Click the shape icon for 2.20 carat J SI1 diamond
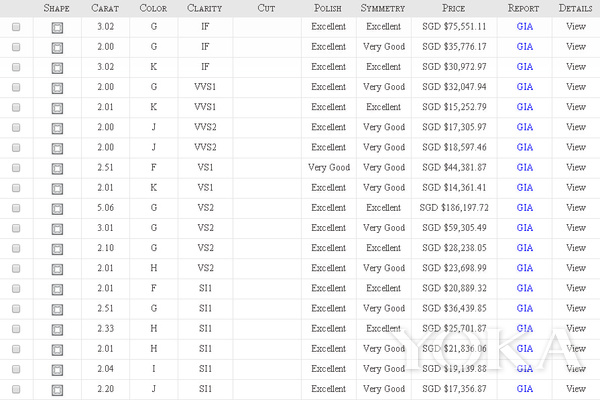 pos(57,389)
